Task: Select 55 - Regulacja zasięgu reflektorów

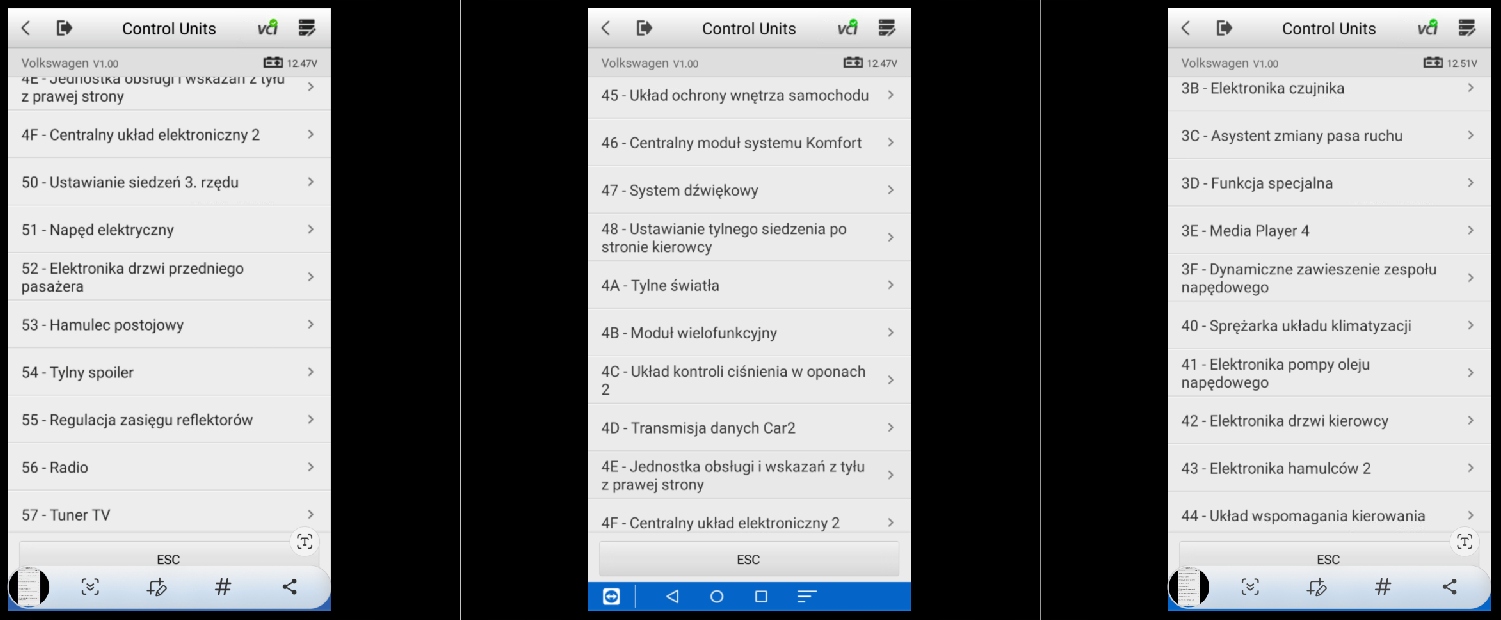Action: [x=169, y=420]
